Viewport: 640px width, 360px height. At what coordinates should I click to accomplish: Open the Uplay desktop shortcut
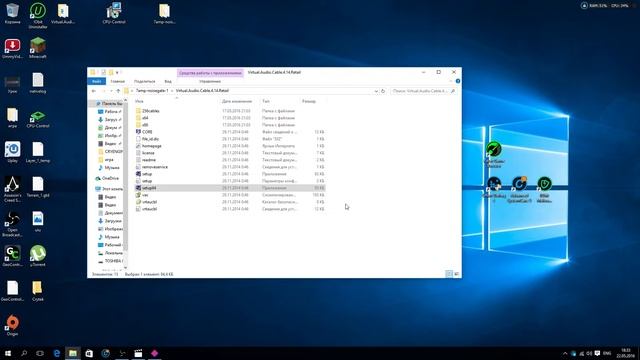point(12,152)
